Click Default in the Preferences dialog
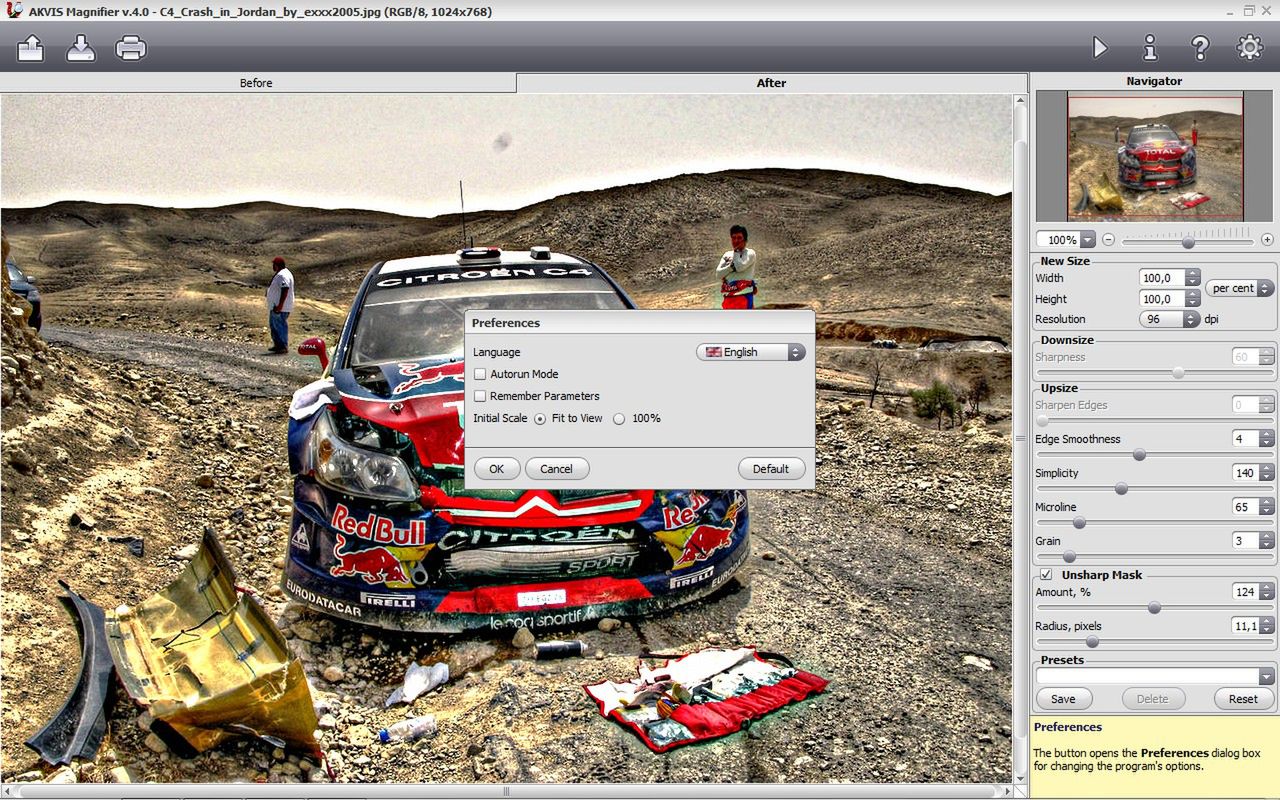The width and height of the screenshot is (1280, 800). [771, 469]
